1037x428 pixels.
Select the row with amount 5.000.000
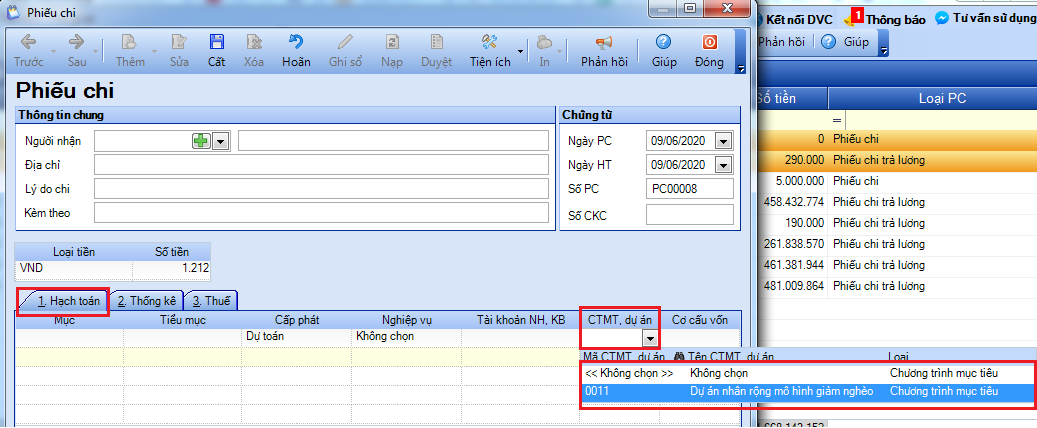pos(896,181)
